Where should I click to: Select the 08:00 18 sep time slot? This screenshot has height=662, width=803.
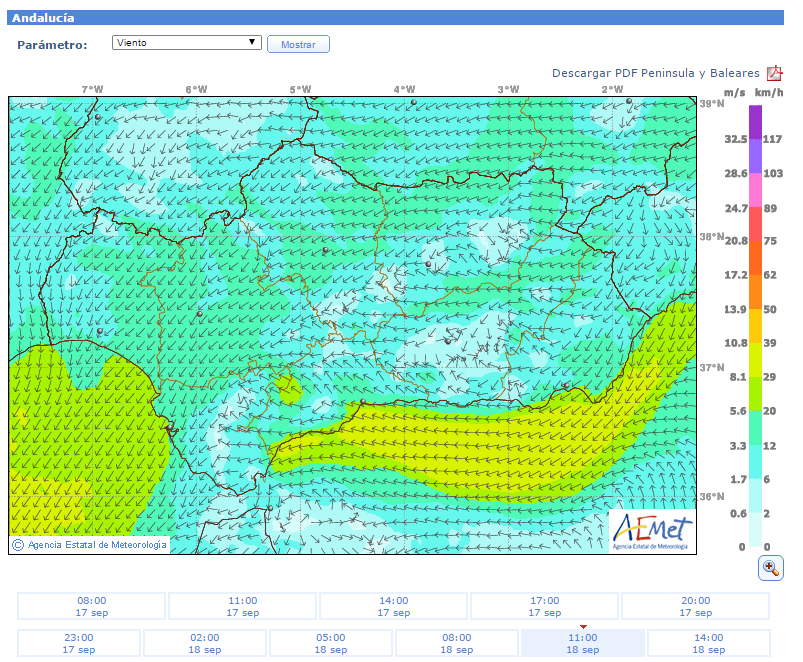(x=456, y=643)
